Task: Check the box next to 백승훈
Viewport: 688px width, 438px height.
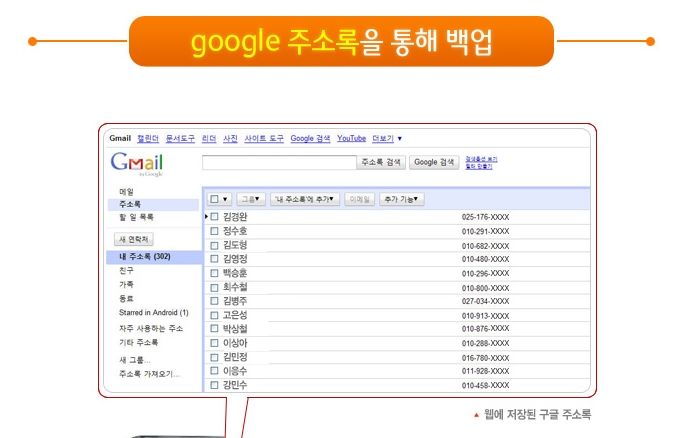Action: pyautogui.click(x=215, y=273)
